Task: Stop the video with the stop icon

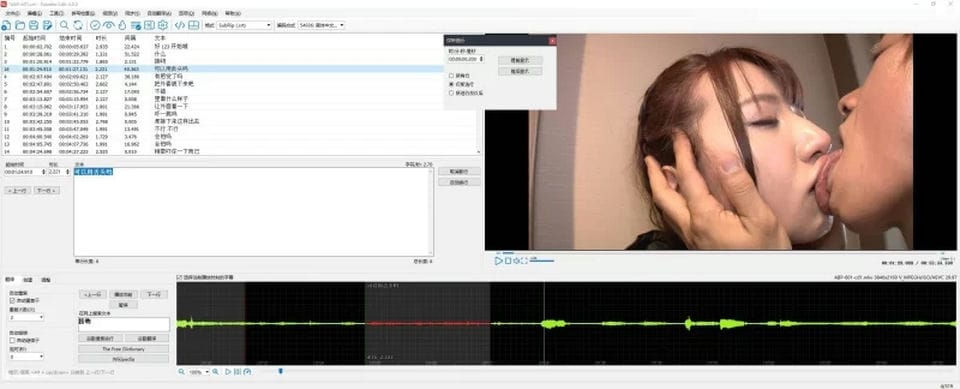Action: (507, 260)
